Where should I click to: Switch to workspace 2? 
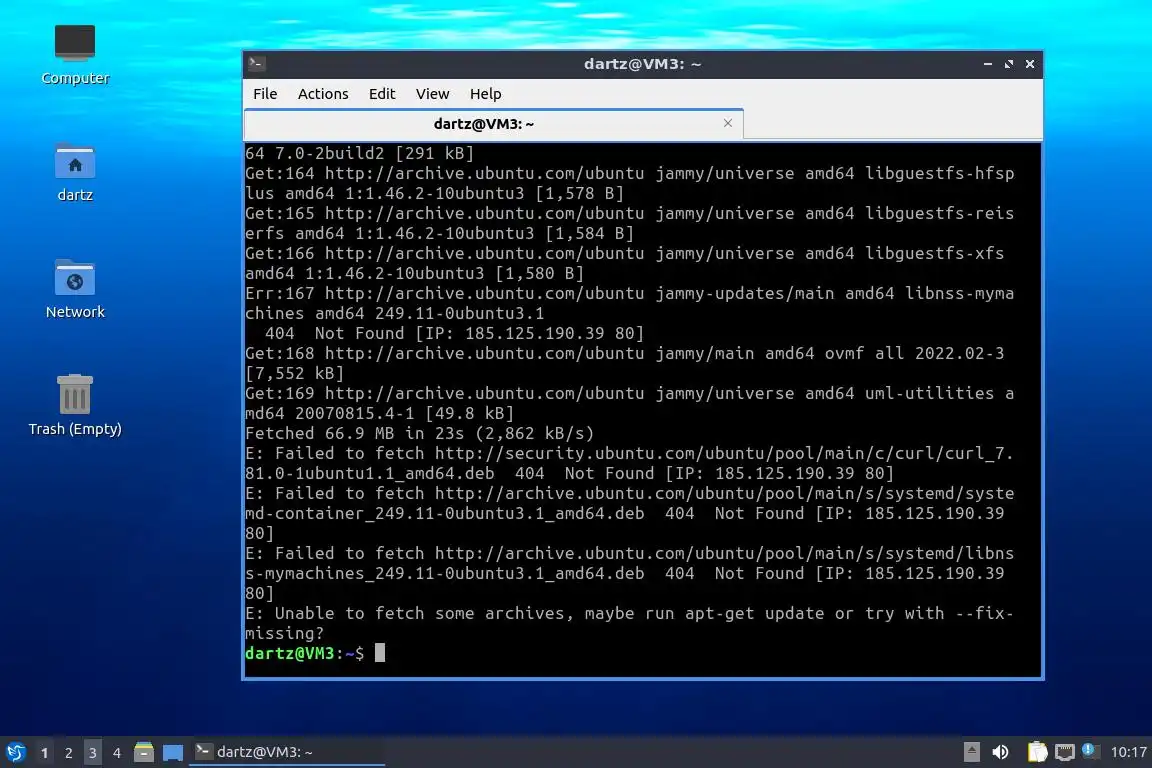coord(68,753)
